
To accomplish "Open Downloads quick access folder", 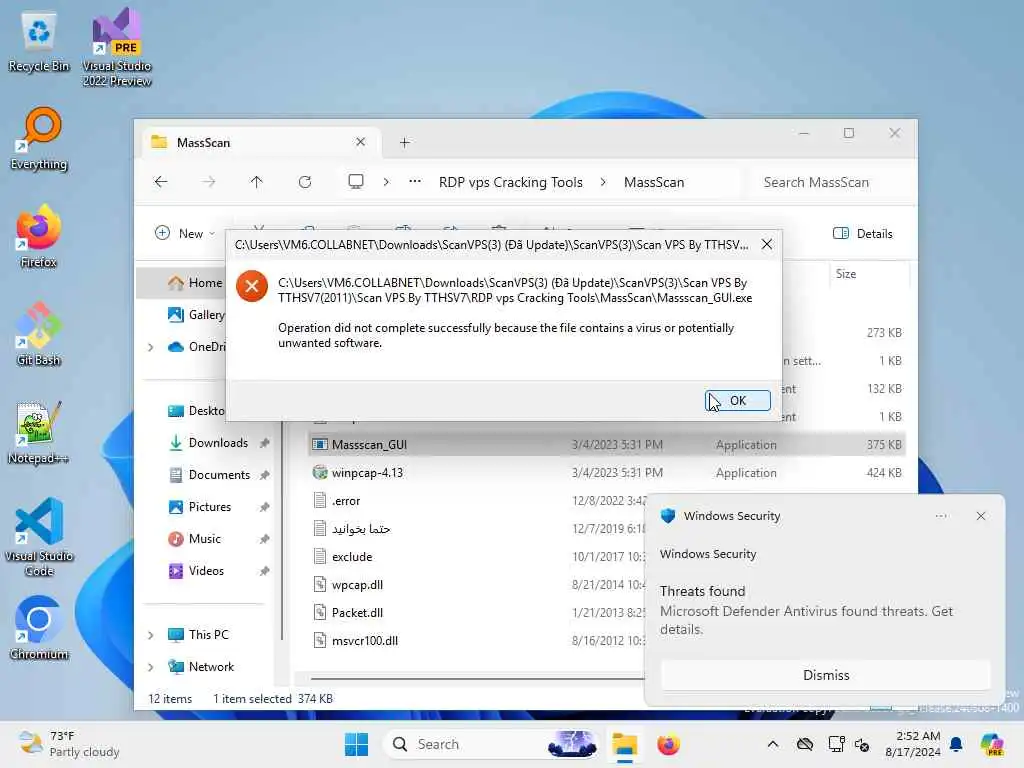I will [x=217, y=443].
